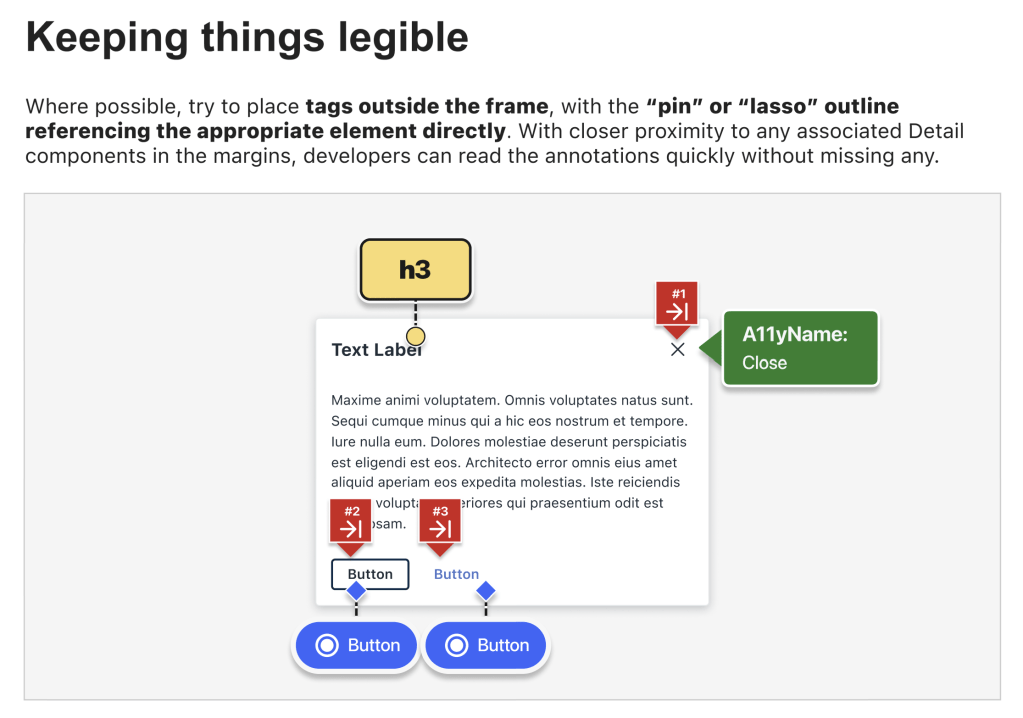Click the X close icon in the card
Screen dimensions: 1023x718
(x=678, y=349)
